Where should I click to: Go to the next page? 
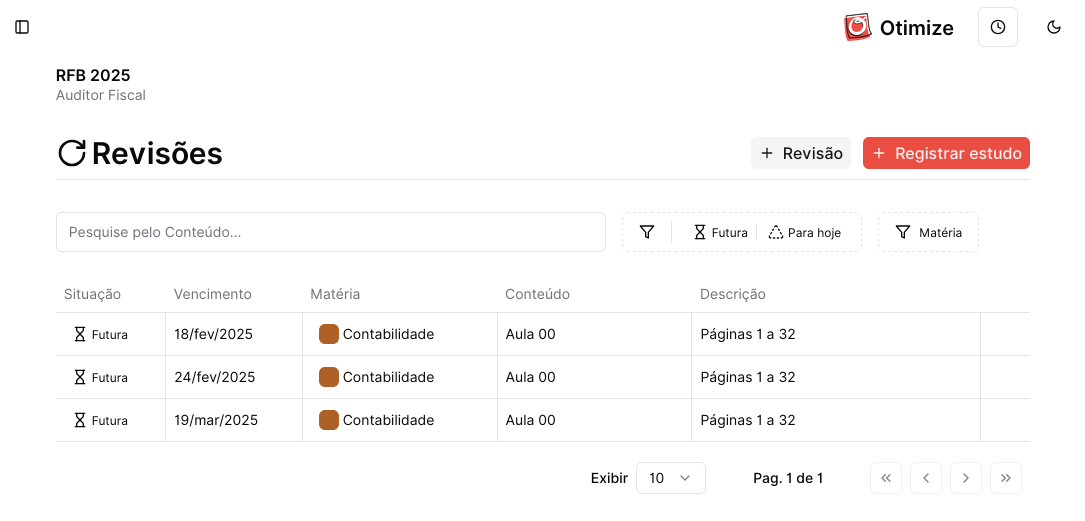click(x=966, y=478)
